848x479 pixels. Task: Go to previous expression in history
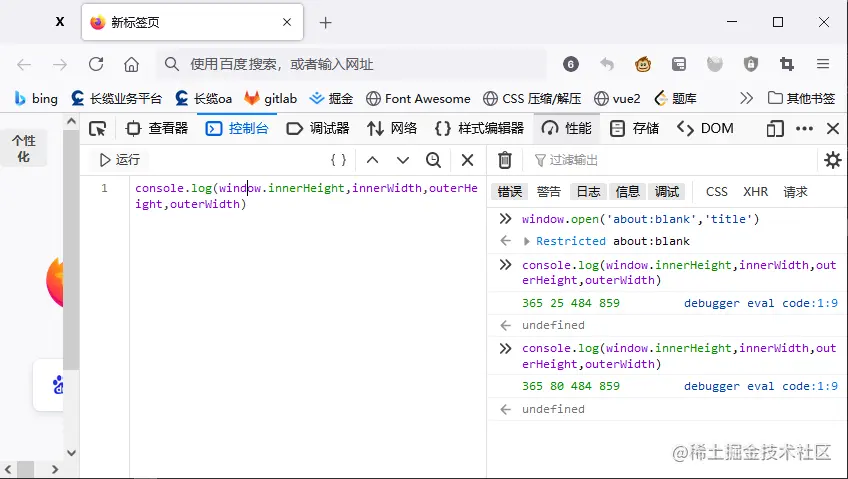(x=373, y=160)
